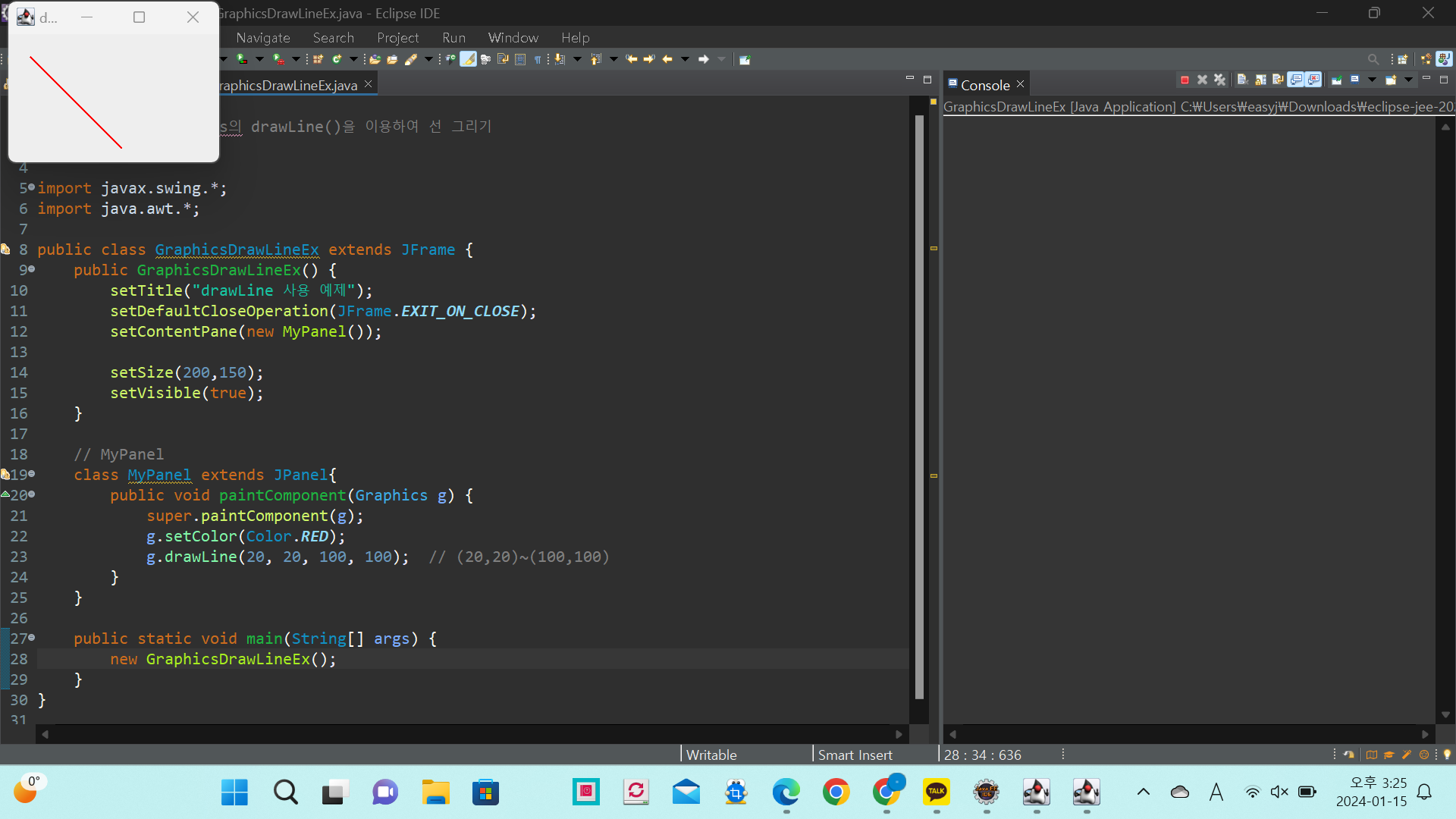Click the GraphicsDrawLineEx class name link
The width and height of the screenshot is (1456, 819).
coord(237,249)
